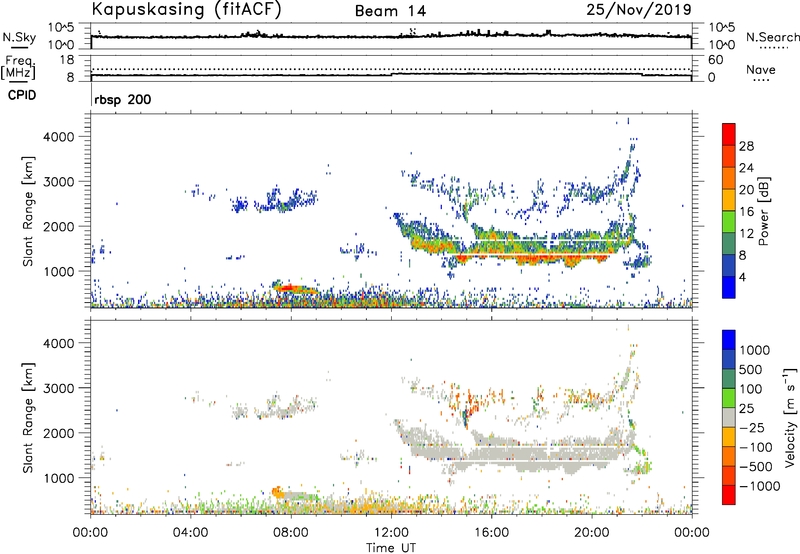Select the Time UT axis title

click(391, 548)
